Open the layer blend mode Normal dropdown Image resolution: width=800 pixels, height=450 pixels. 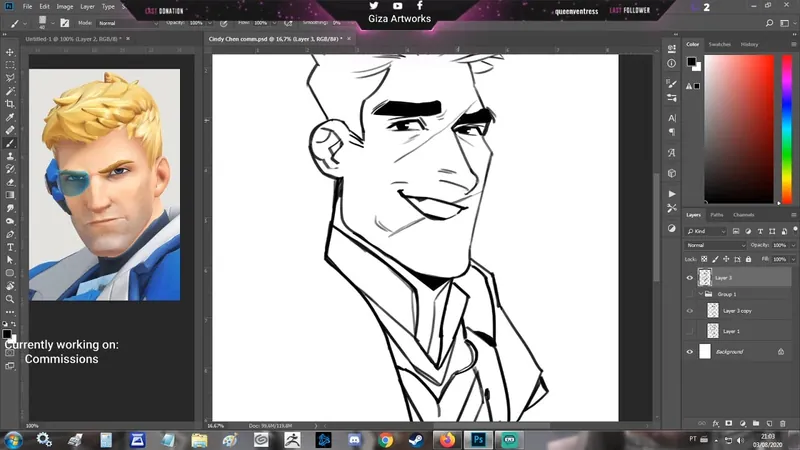click(715, 245)
